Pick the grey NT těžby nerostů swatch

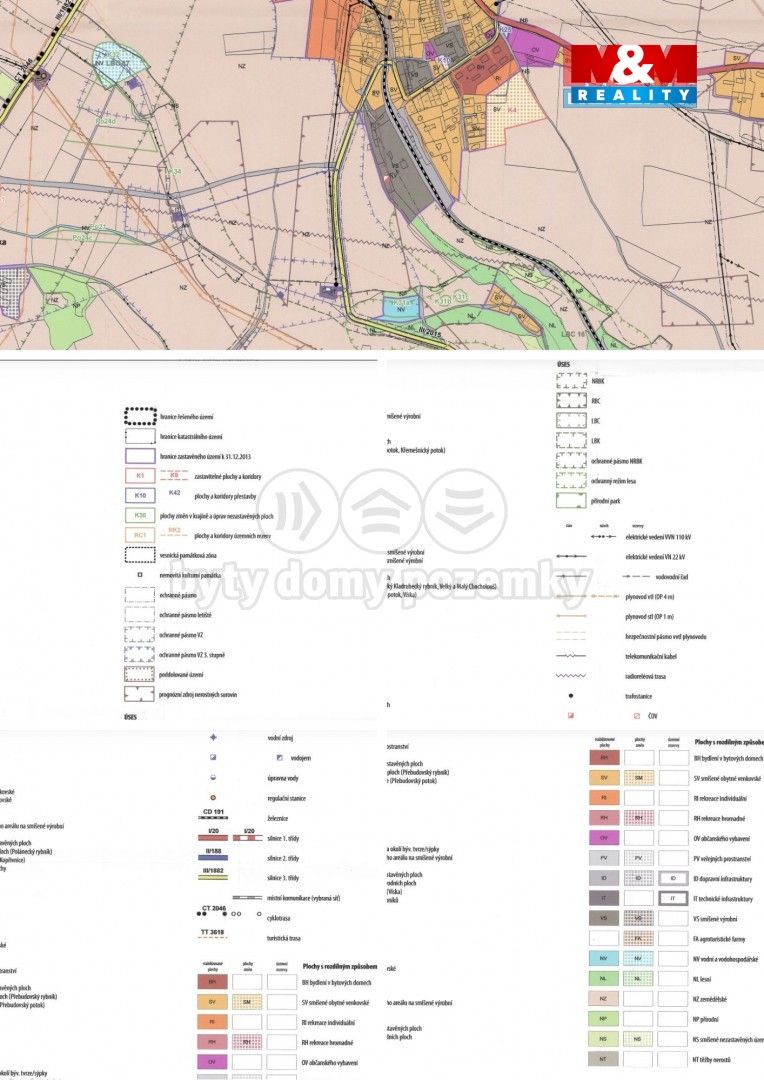coord(604,1059)
